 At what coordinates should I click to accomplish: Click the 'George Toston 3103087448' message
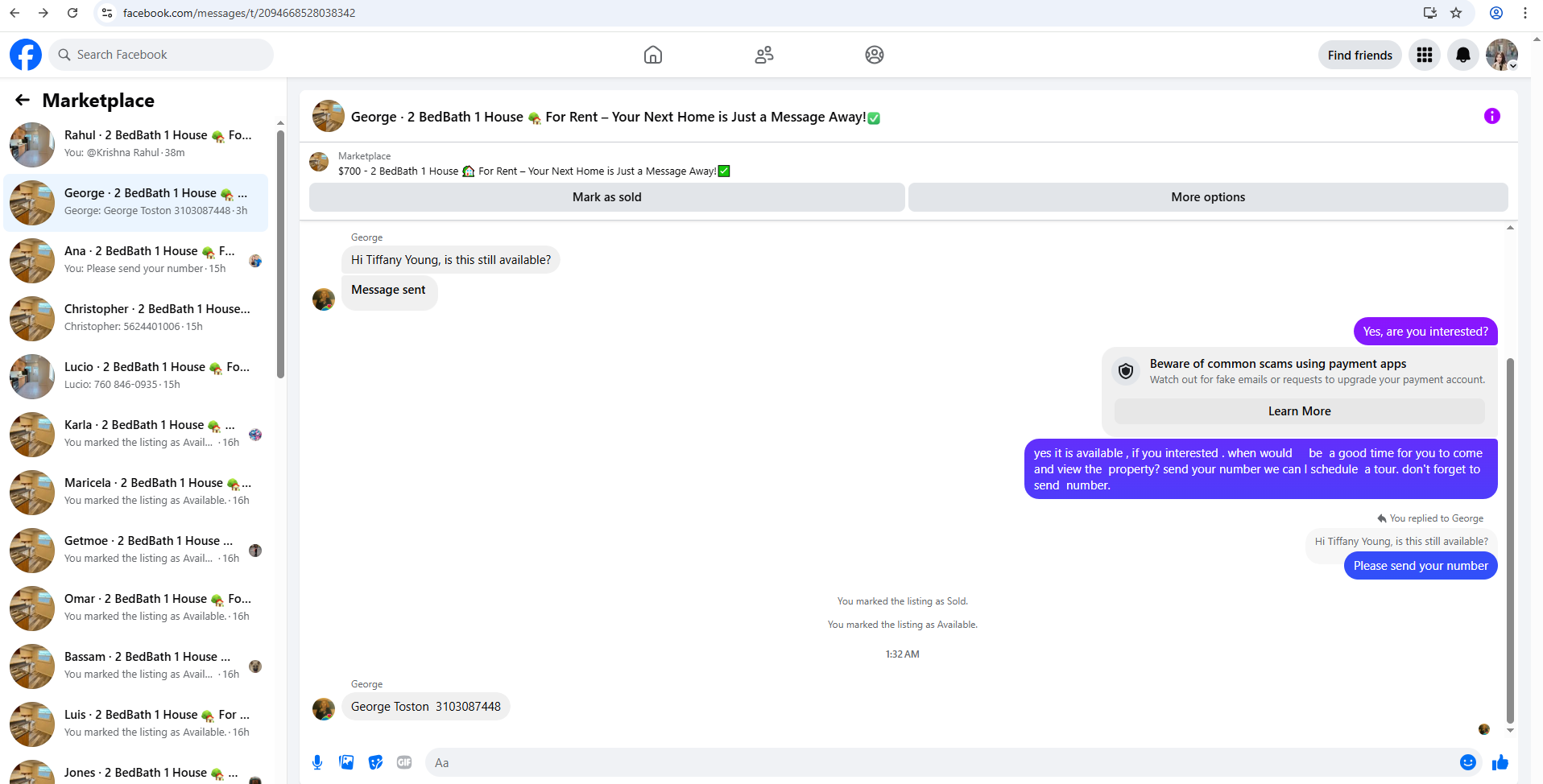(426, 707)
